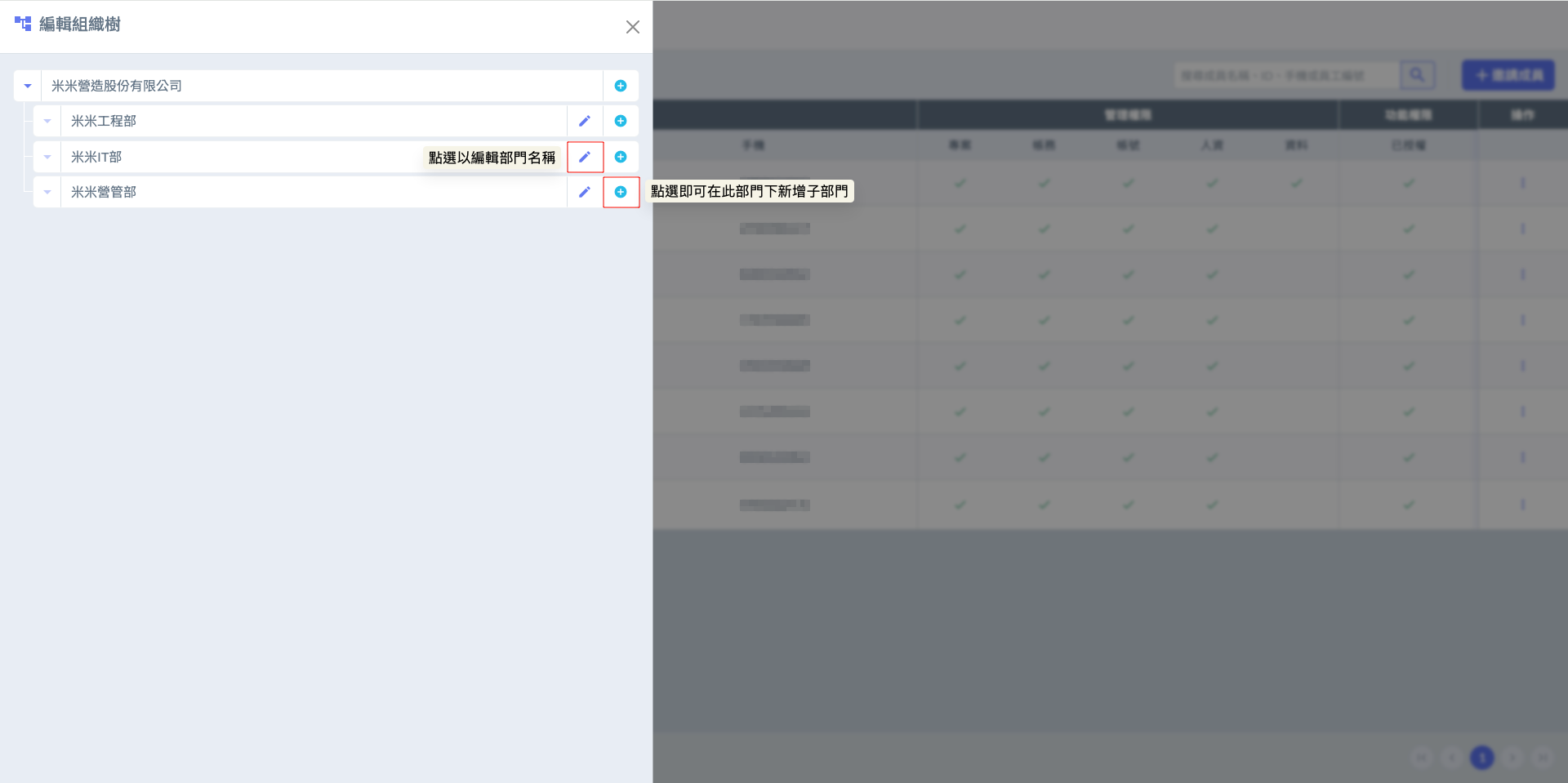Expand the 米米工程部 department node
This screenshot has width=1568, height=783.
(x=47, y=121)
